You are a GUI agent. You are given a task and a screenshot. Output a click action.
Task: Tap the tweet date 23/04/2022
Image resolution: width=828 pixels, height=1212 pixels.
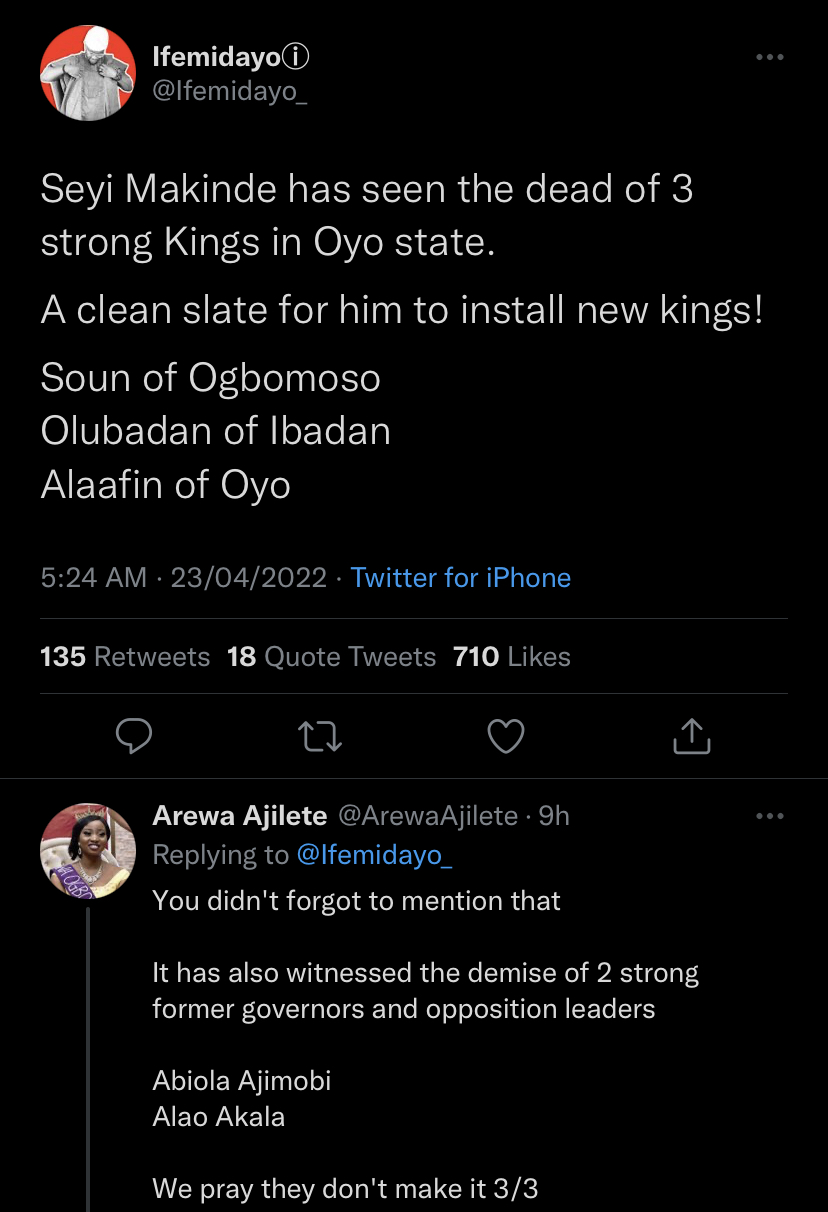pyautogui.click(x=249, y=577)
